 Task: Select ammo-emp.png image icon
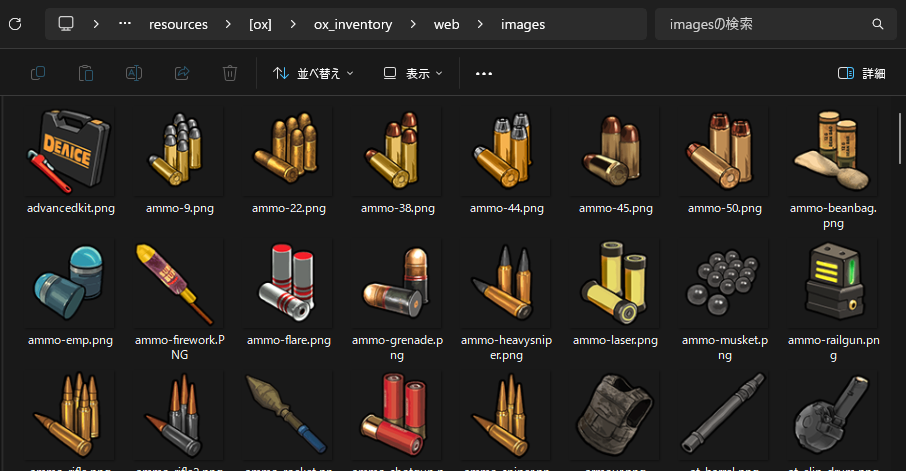click(x=70, y=283)
